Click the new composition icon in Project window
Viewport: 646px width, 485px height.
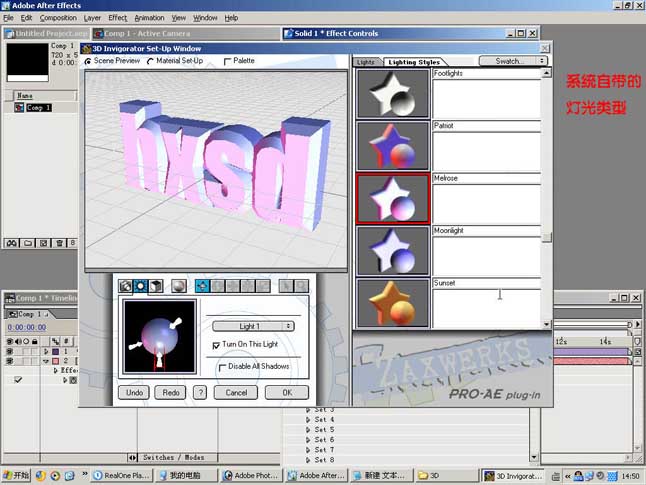[43, 243]
